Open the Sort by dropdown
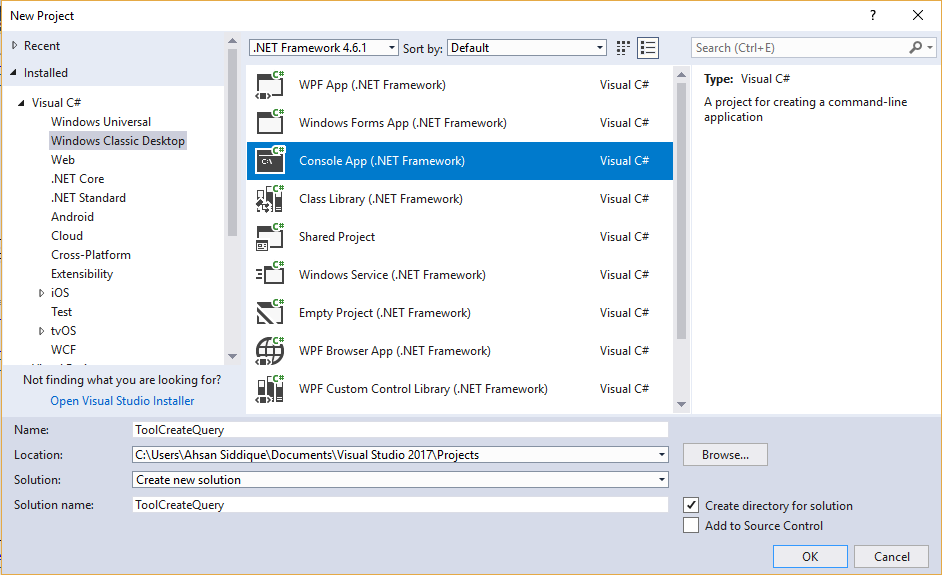This screenshot has height=575, width=942. coord(527,48)
